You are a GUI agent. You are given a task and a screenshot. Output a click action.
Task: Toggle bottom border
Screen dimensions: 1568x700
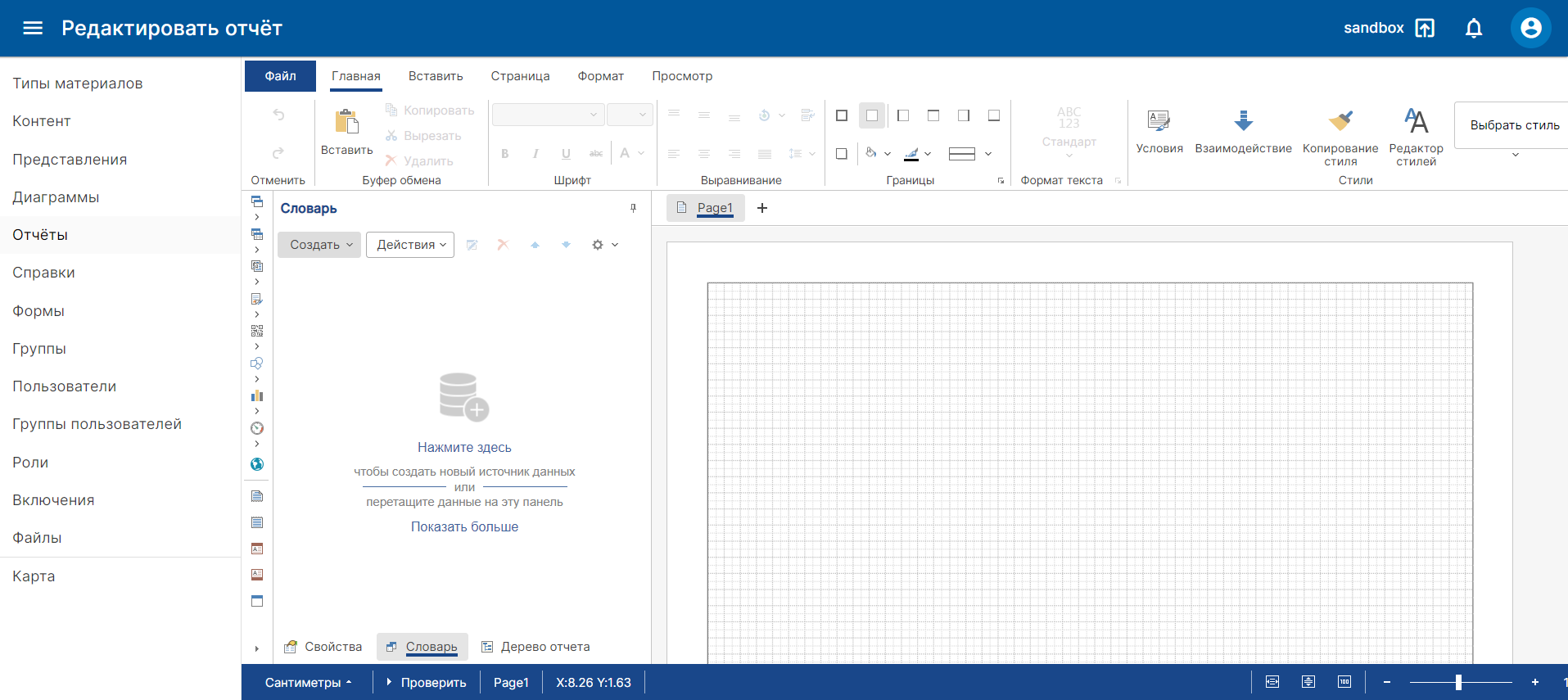(x=994, y=115)
